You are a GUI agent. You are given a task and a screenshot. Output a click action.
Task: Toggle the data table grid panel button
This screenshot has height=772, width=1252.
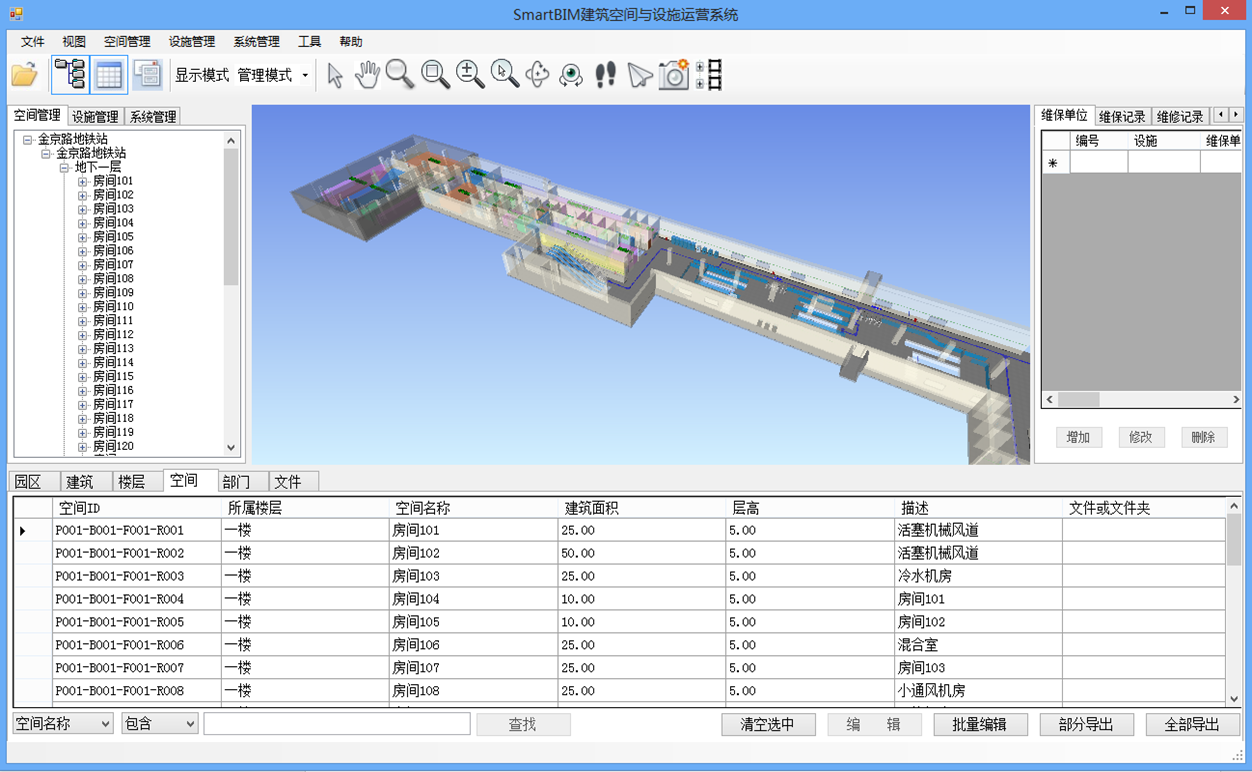[108, 75]
